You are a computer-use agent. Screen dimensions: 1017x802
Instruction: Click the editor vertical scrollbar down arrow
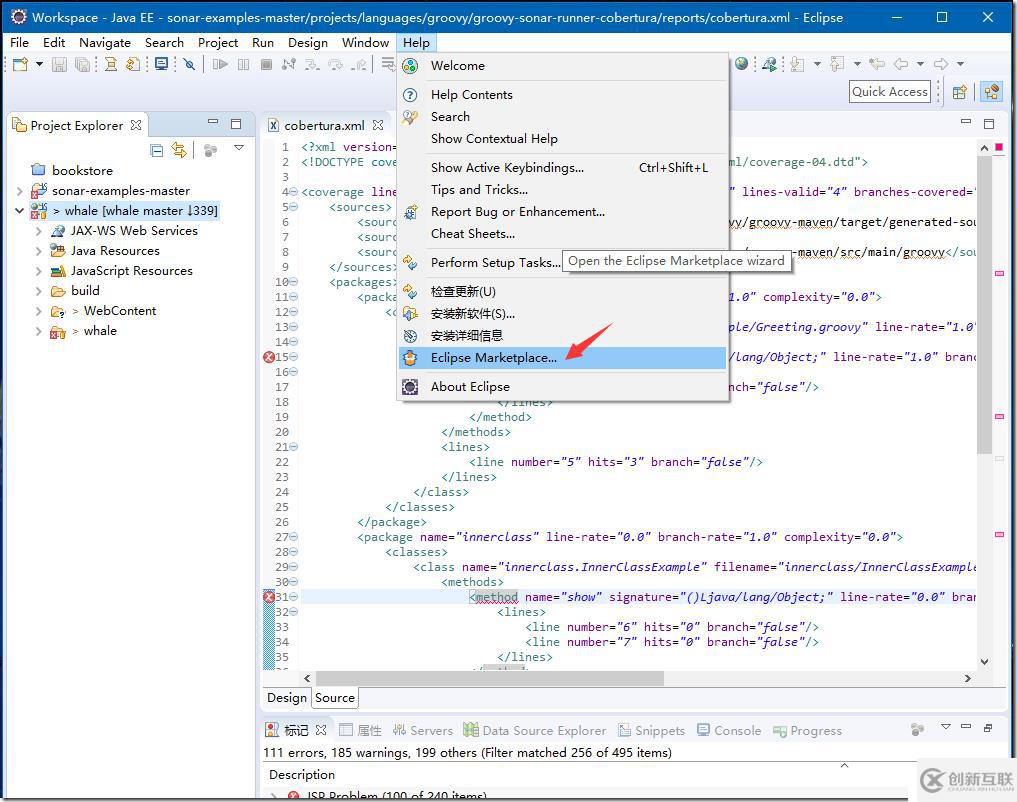985,662
